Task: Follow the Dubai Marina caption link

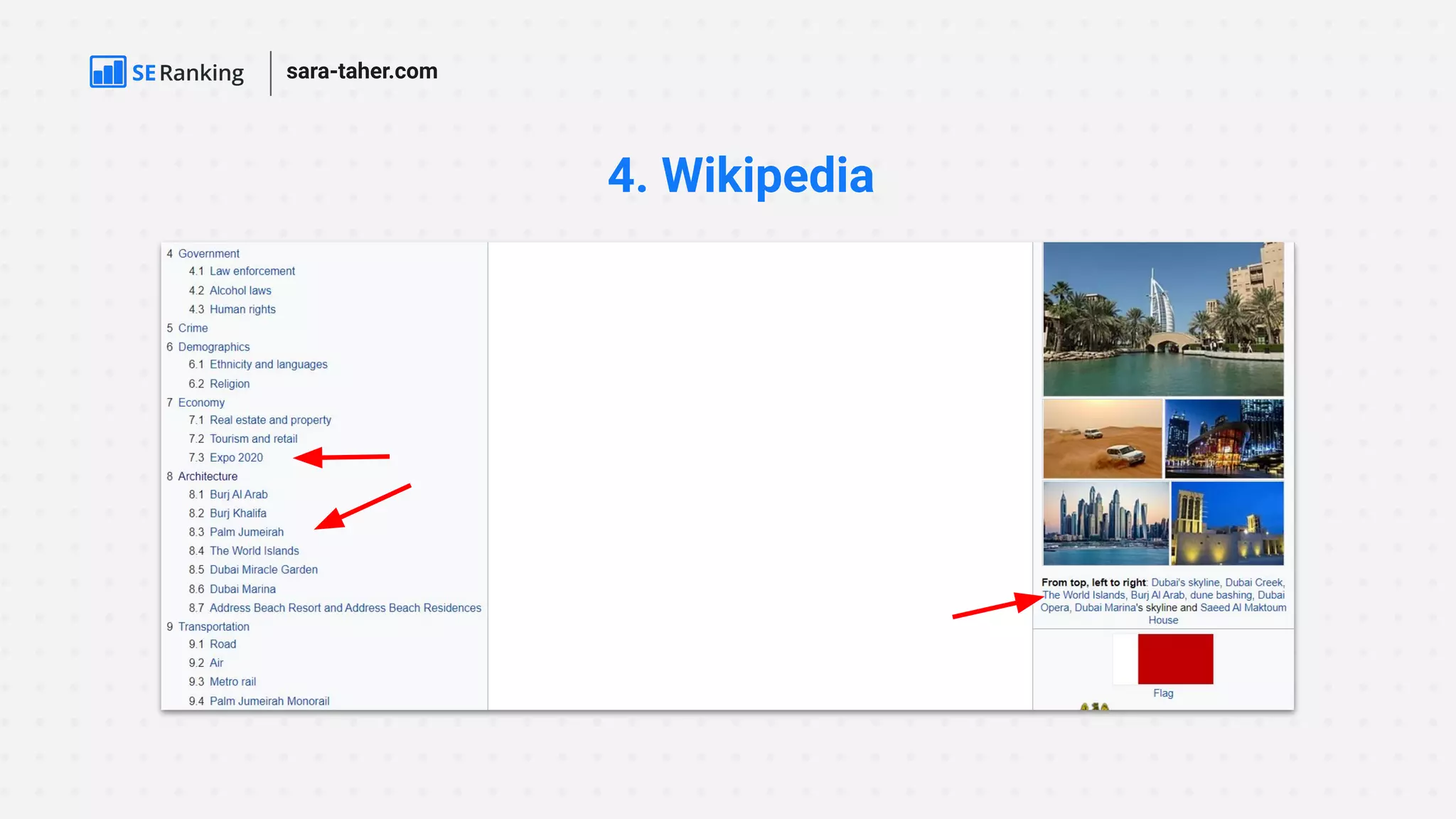Action: [x=1105, y=608]
